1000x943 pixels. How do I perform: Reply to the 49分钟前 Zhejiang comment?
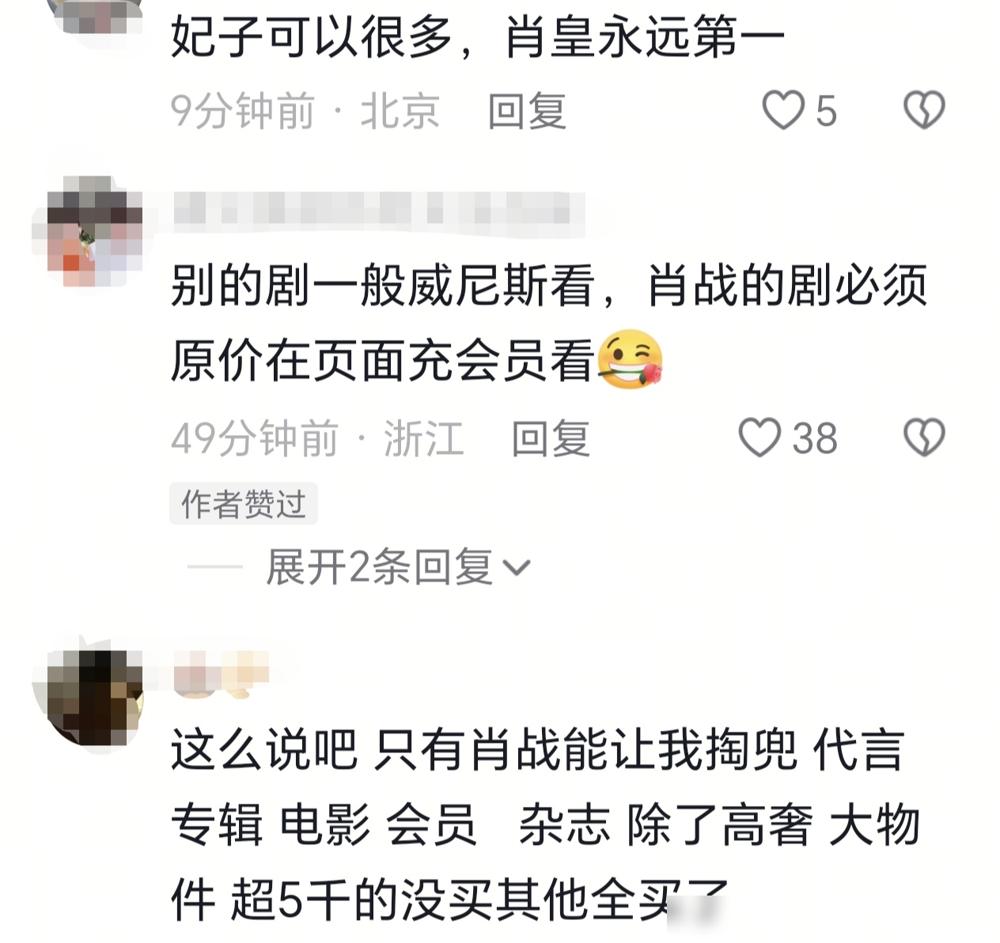[x=551, y=439]
